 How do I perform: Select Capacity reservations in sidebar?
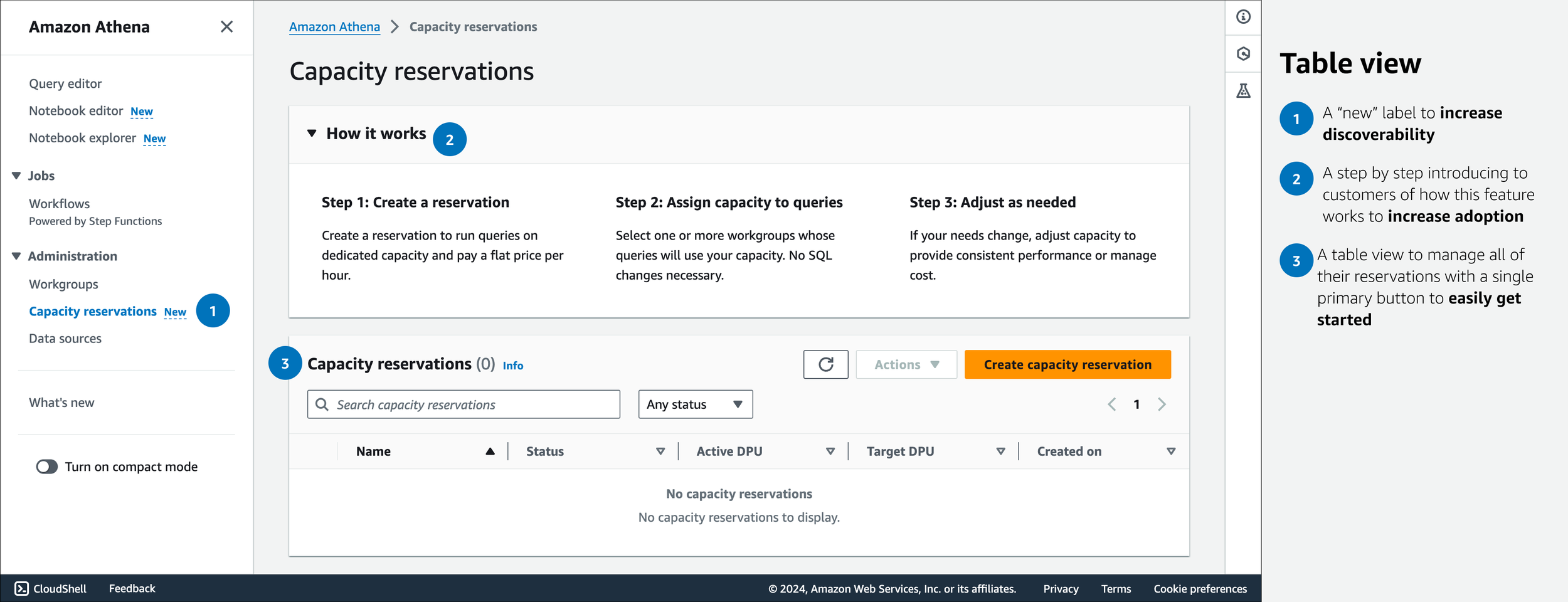[x=93, y=311]
